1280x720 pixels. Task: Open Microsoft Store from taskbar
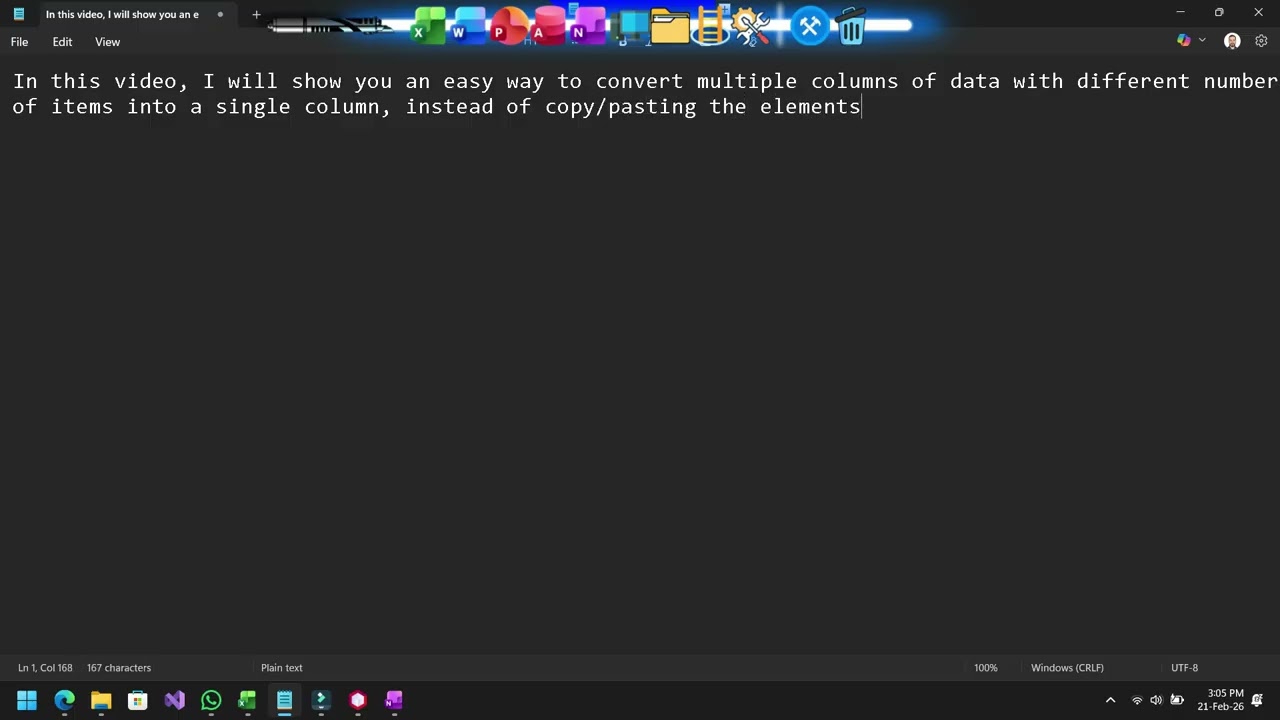[x=138, y=700]
